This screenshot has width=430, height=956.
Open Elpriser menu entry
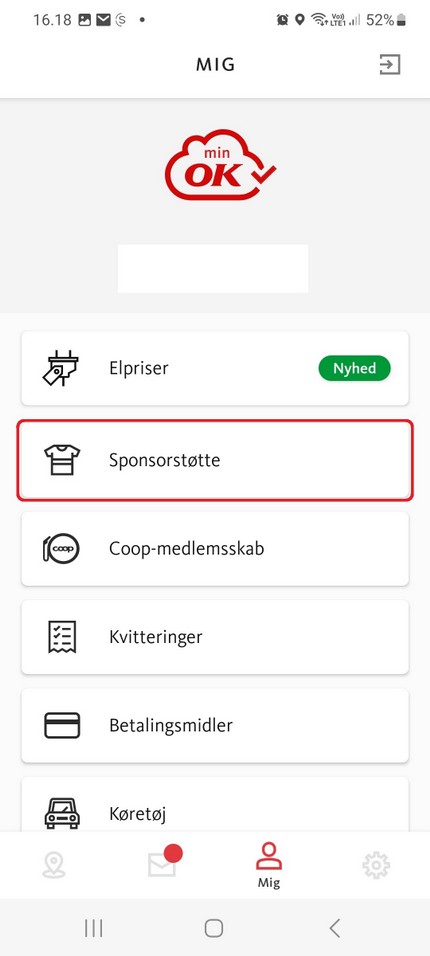[215, 368]
